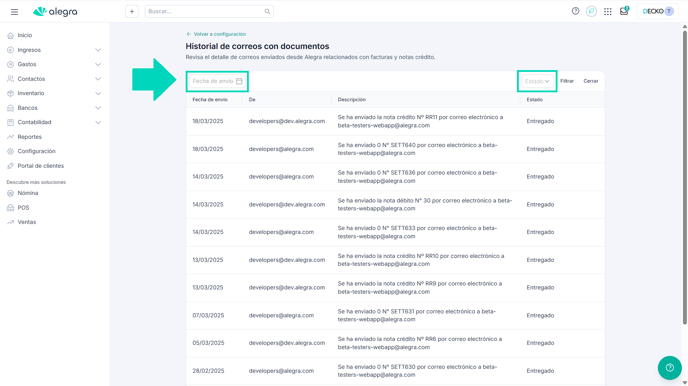688x386 pixels.
Task: Expand the Contactos menu chevron
Action: 98,79
